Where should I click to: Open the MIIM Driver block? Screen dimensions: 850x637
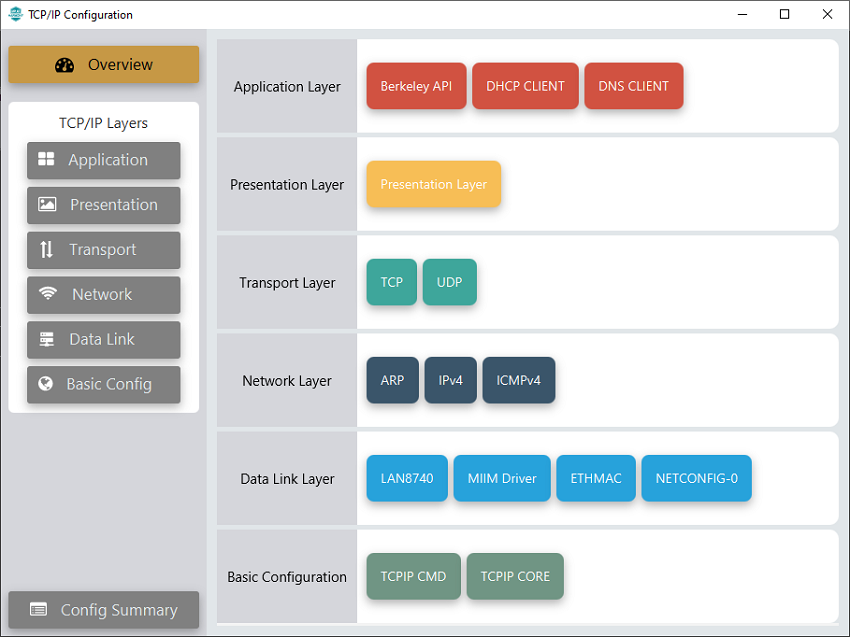click(501, 478)
